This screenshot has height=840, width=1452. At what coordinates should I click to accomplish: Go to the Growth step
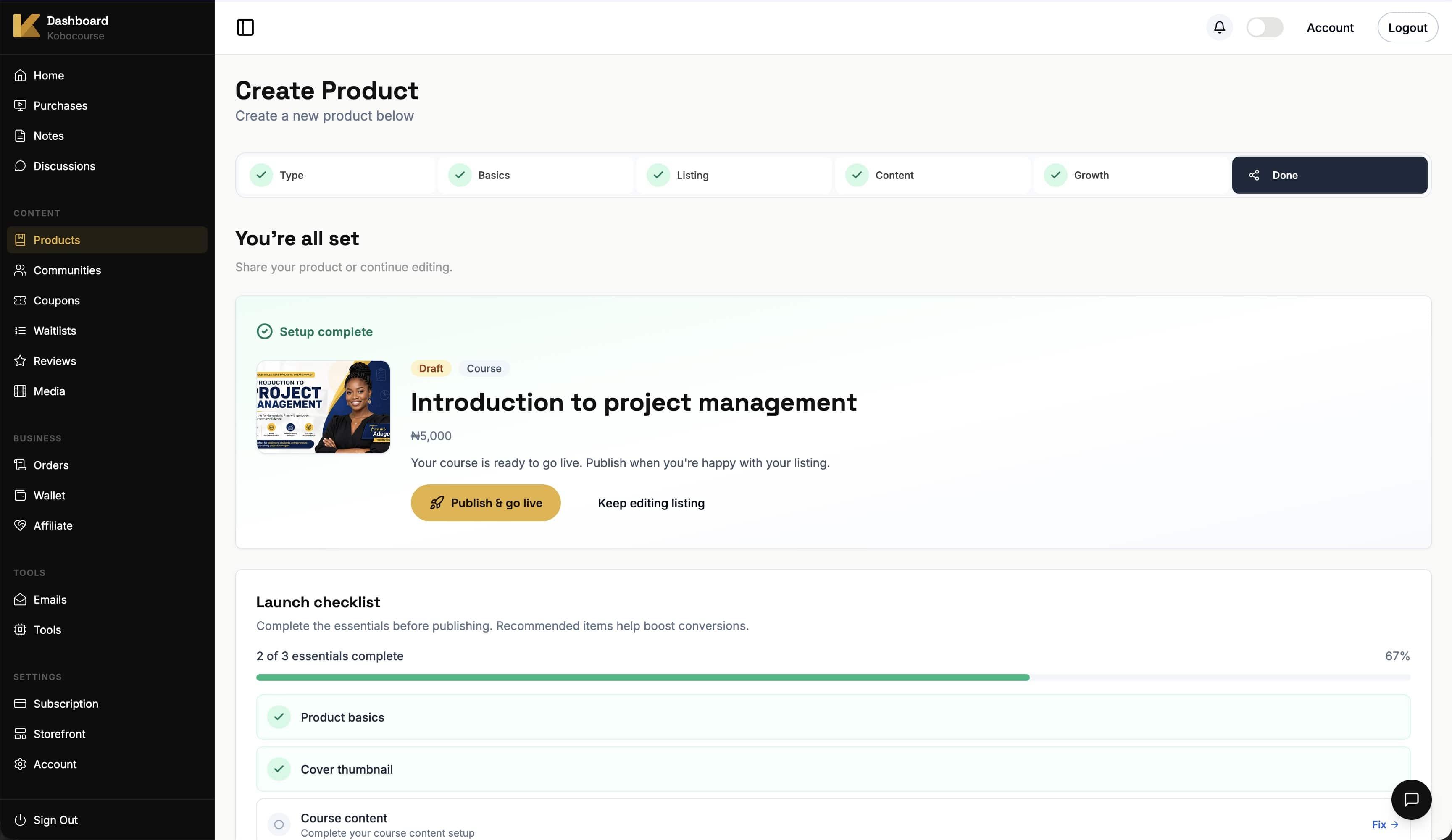click(x=1131, y=175)
